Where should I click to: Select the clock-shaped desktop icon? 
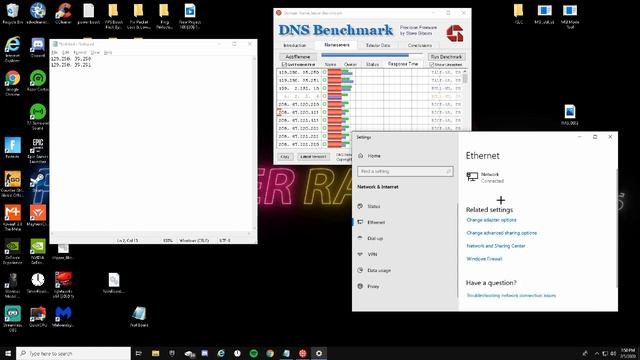coord(38,282)
